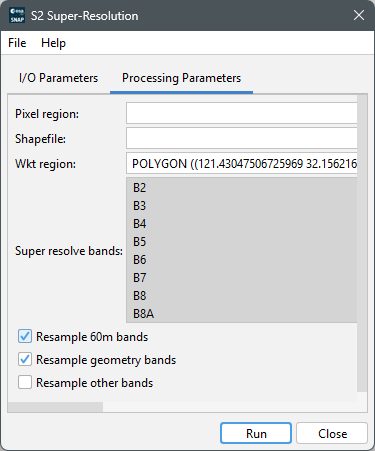375x451 pixels.
Task: Click the Shapefile text field
Action: 241,138
